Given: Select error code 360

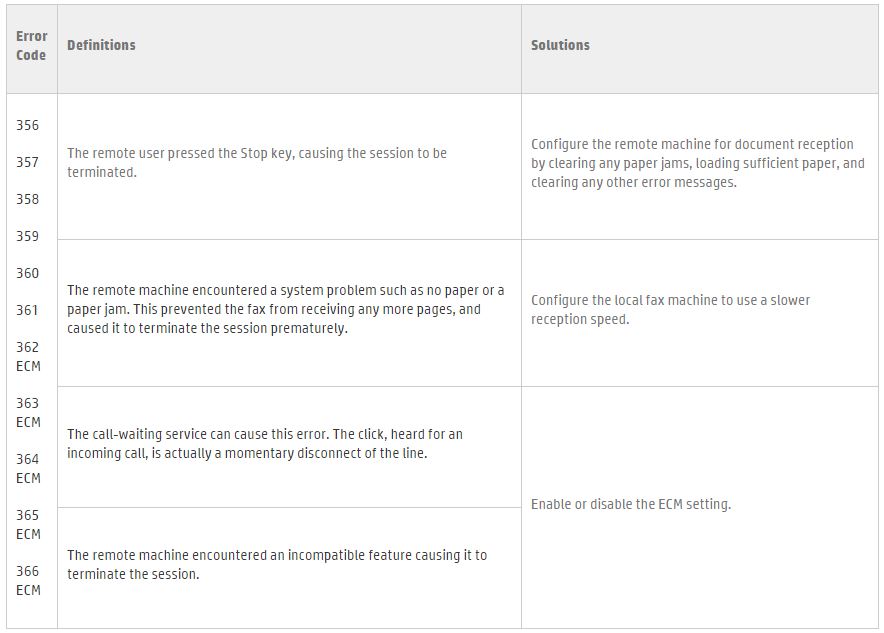Looking at the screenshot, I should [28, 273].
